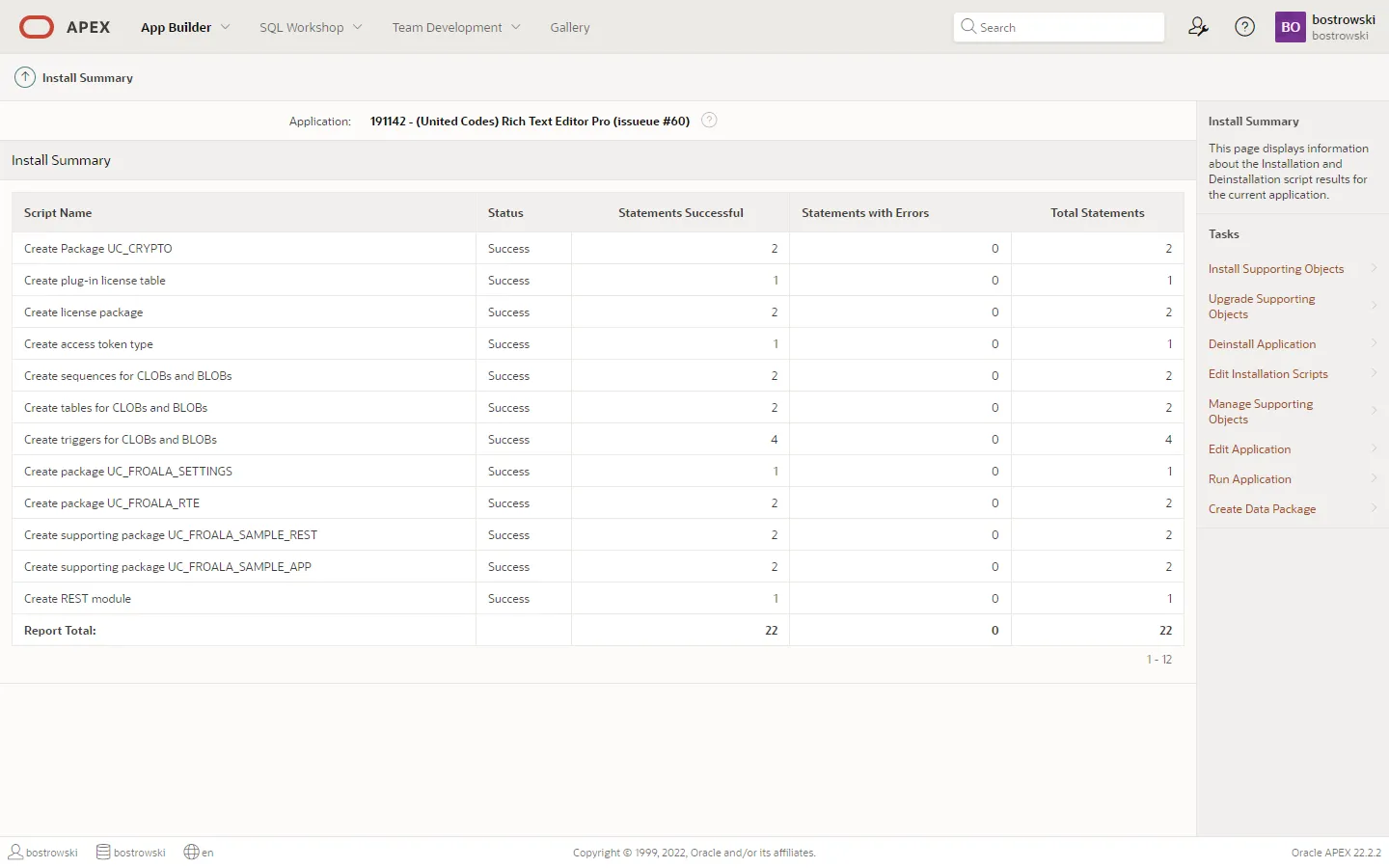Select the 'Create REST module' row
The width and height of the screenshot is (1389, 868).
pos(598,598)
